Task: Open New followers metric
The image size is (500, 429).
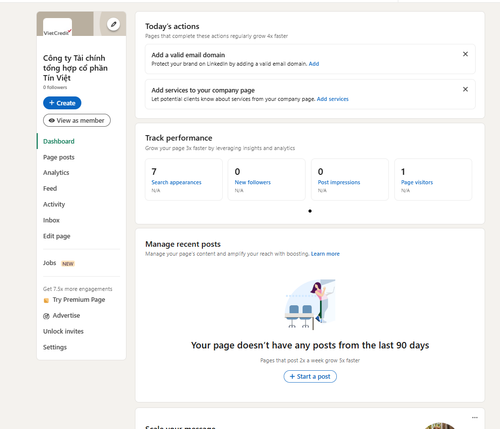Action: coord(253,182)
